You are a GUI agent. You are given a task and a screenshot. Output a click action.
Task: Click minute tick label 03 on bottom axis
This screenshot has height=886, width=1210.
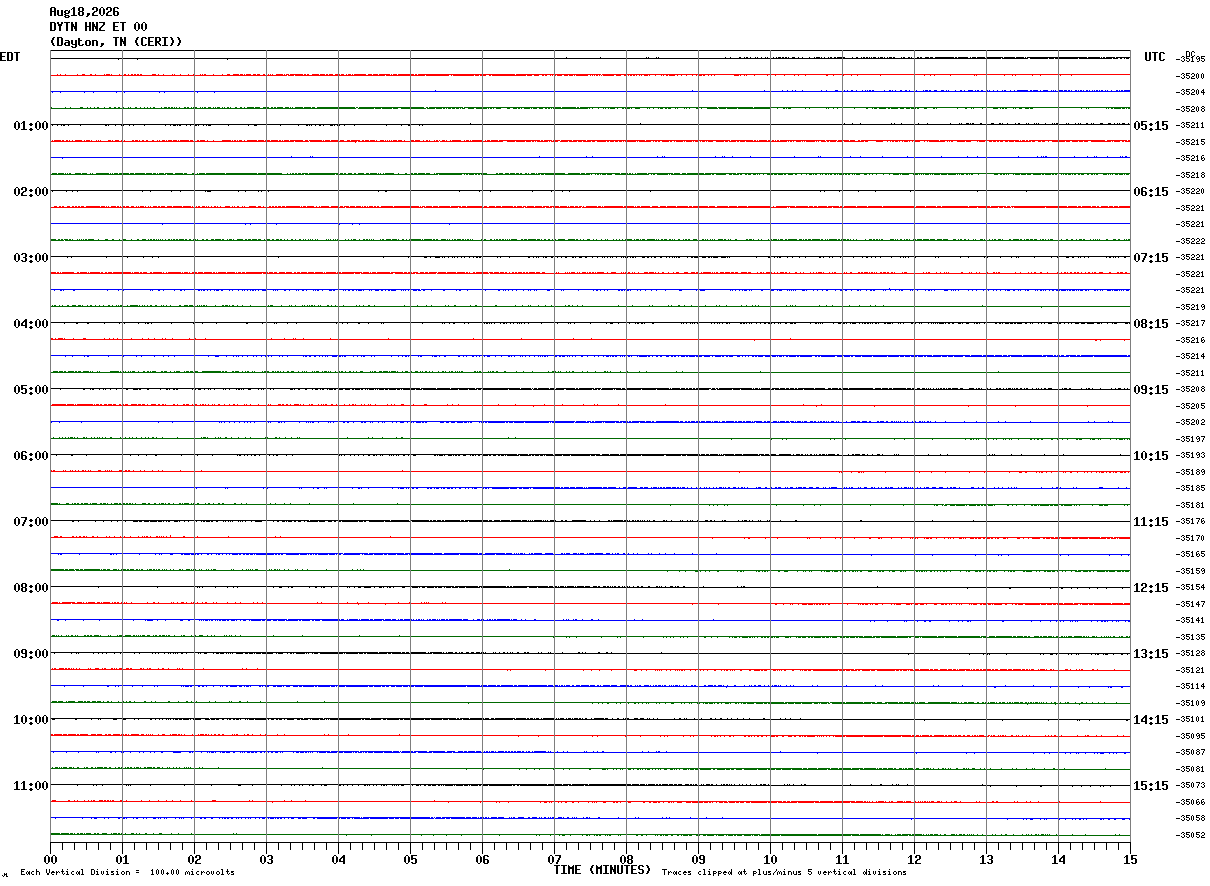[266, 860]
